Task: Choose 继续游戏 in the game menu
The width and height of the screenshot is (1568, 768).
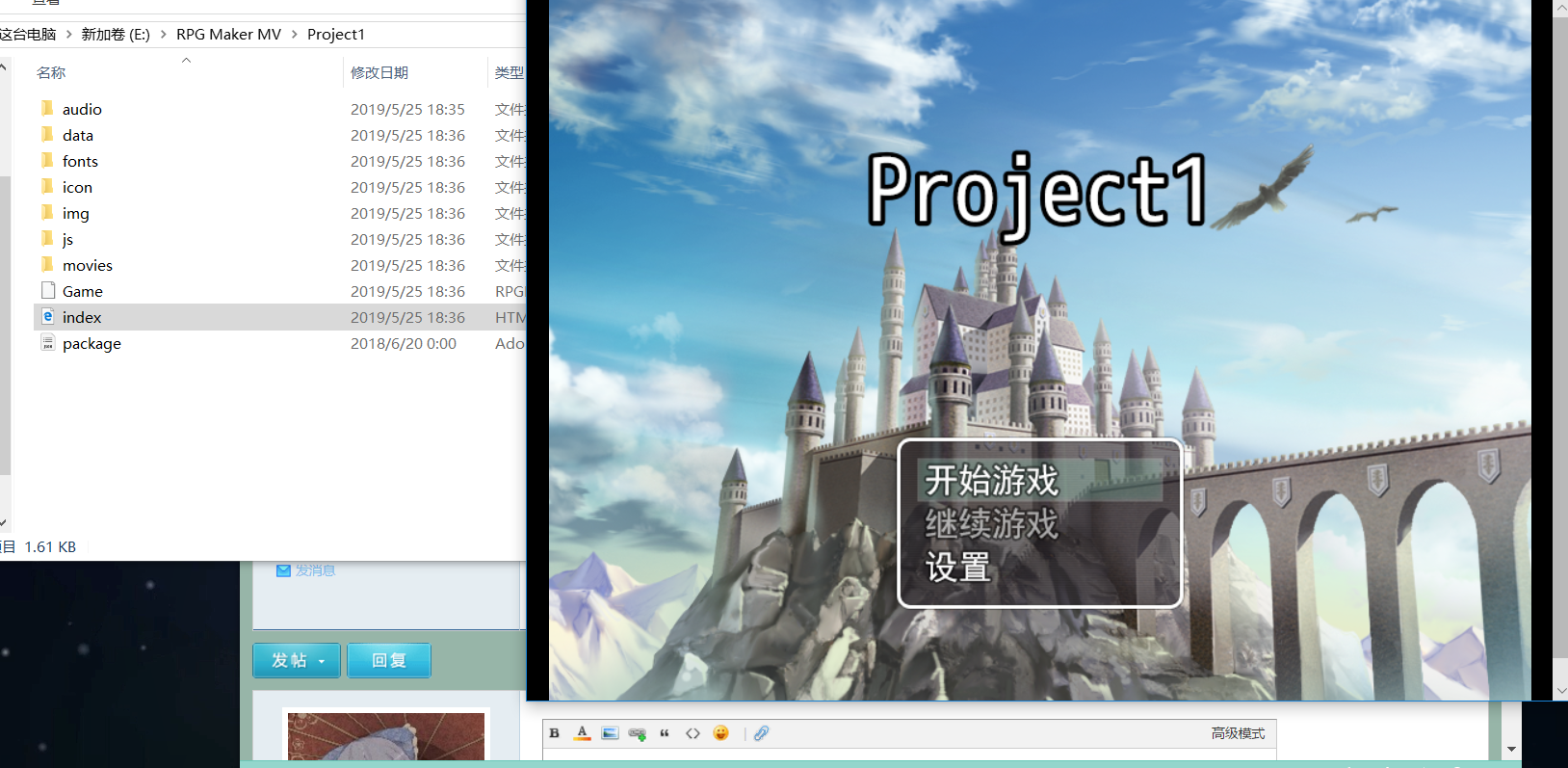Action: pyautogui.click(x=992, y=523)
